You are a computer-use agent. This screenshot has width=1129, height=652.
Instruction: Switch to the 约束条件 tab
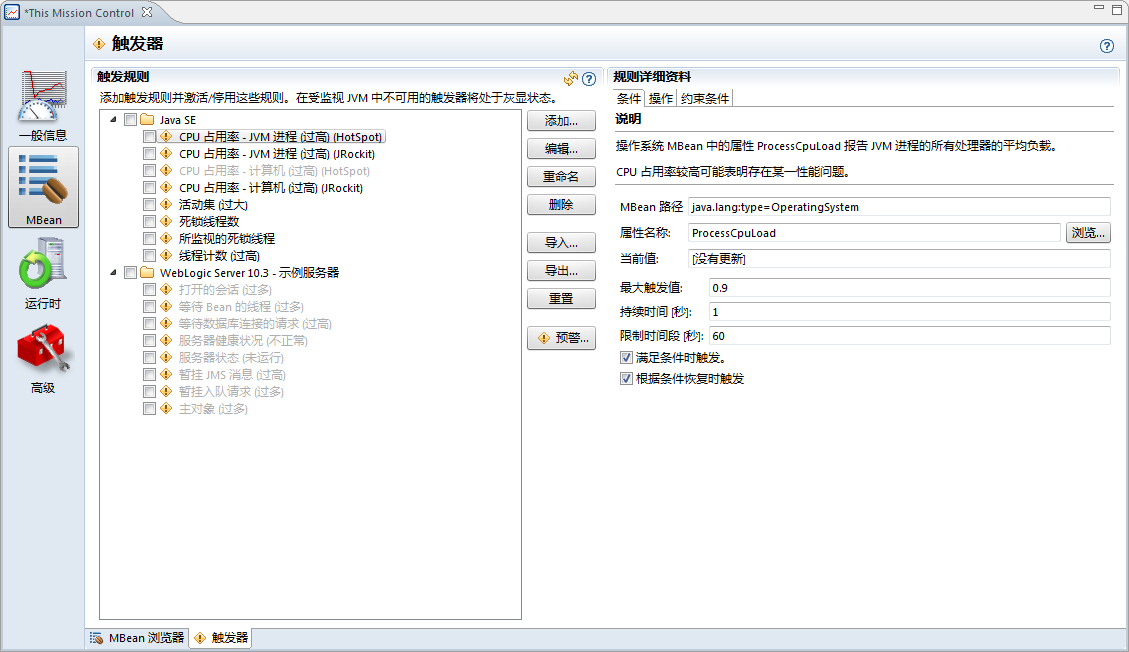tap(705, 98)
